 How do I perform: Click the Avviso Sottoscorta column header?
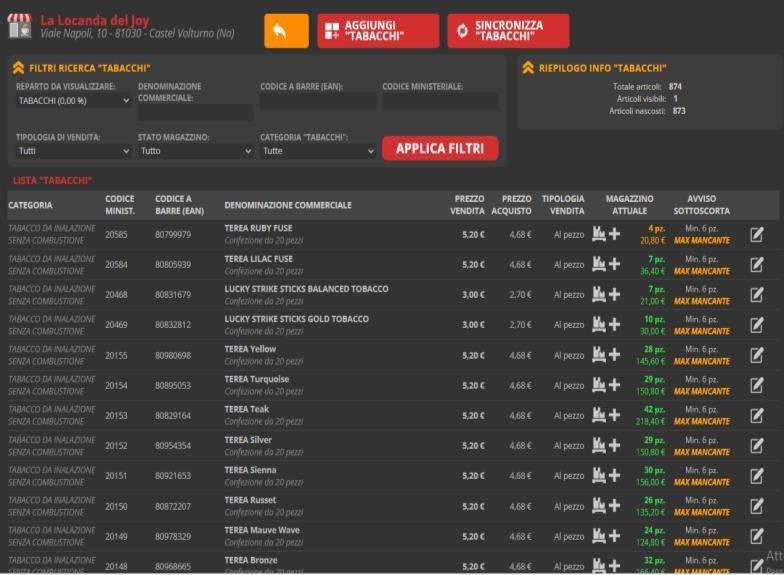click(702, 205)
